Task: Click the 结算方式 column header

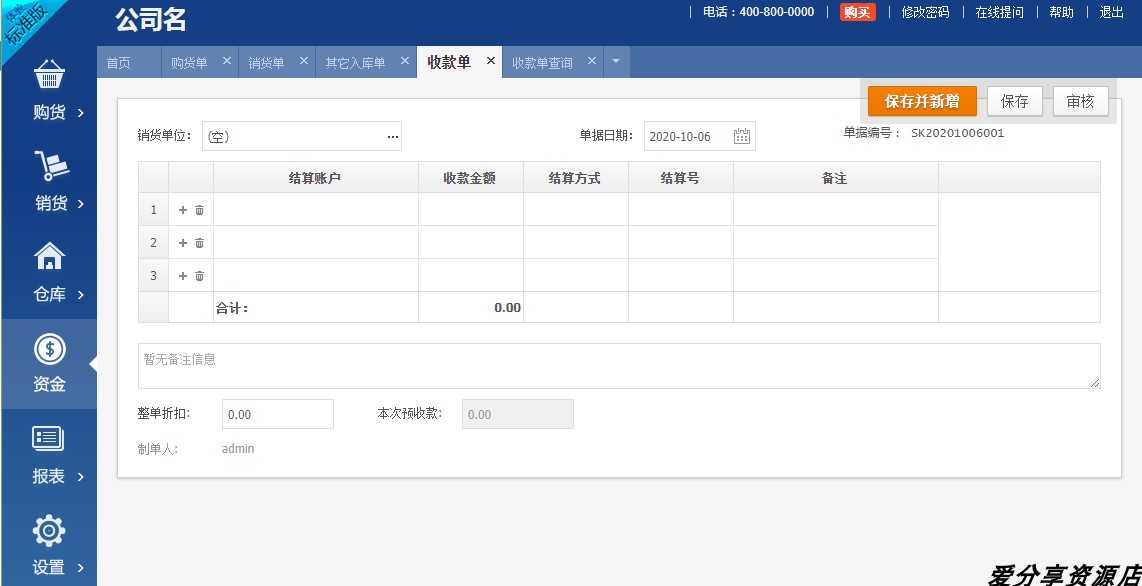Action: coord(575,178)
